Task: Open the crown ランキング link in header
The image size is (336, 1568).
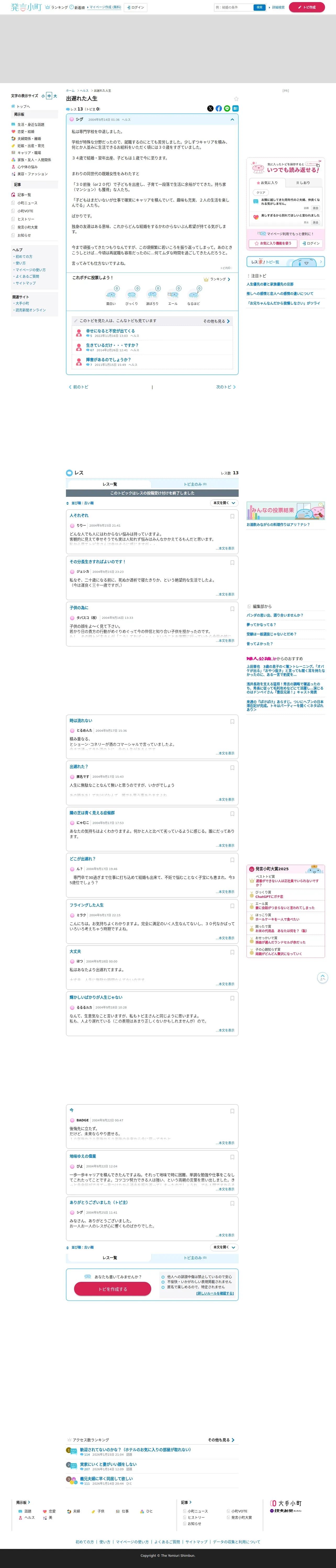Action: coord(57,7)
